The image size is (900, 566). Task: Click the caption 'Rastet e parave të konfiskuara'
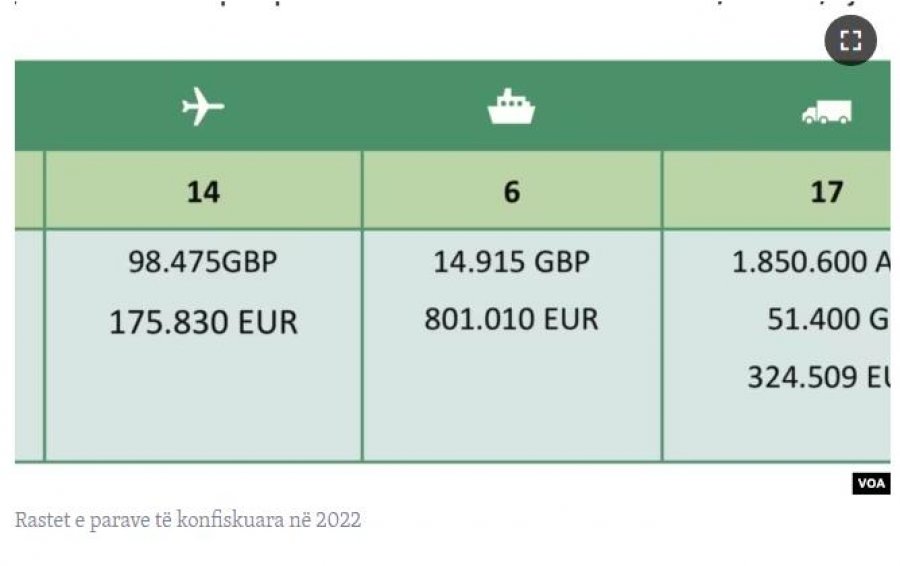pos(188,520)
